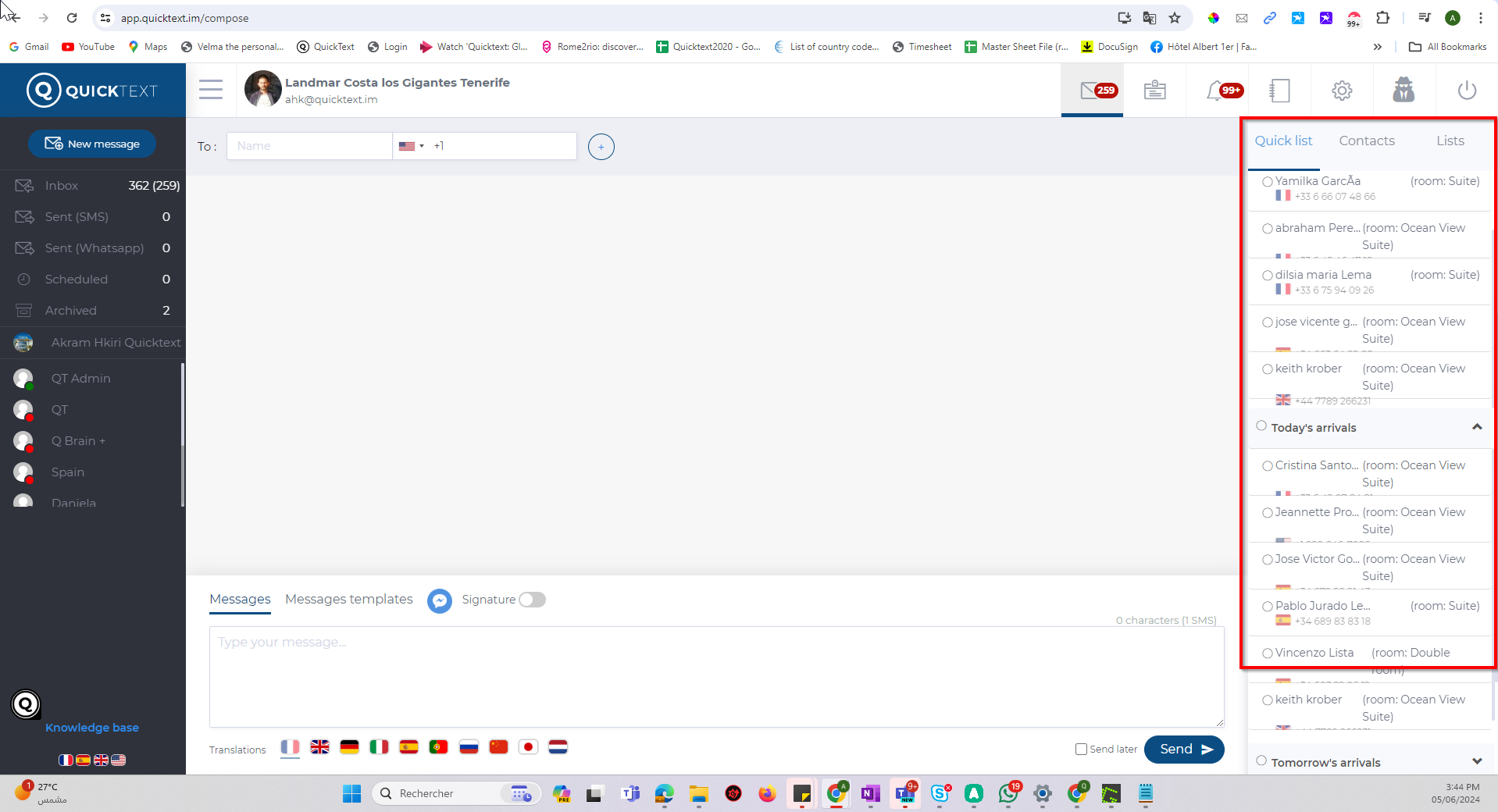
Task: Select Today's arrivals group radio
Action: pos(1261,426)
